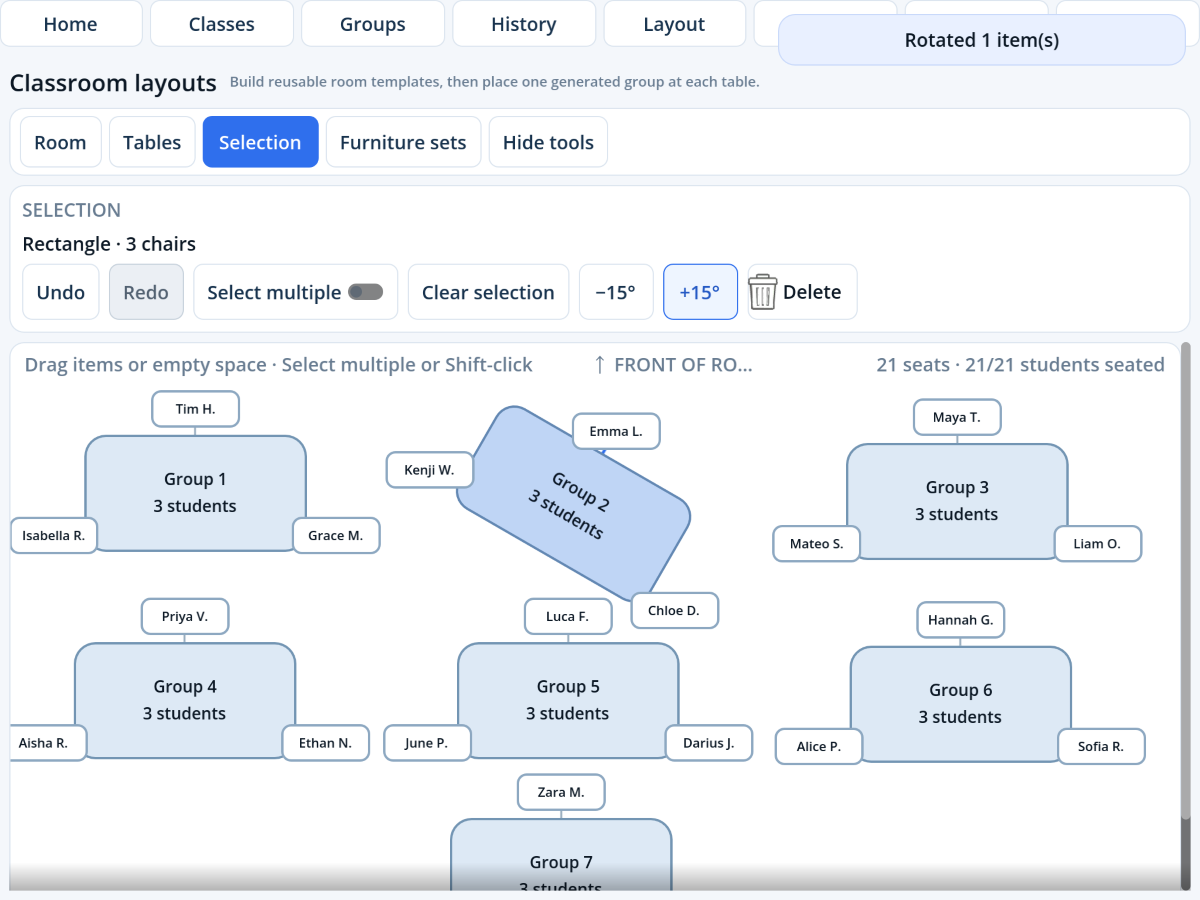Click Zara M. chair

coord(561,792)
